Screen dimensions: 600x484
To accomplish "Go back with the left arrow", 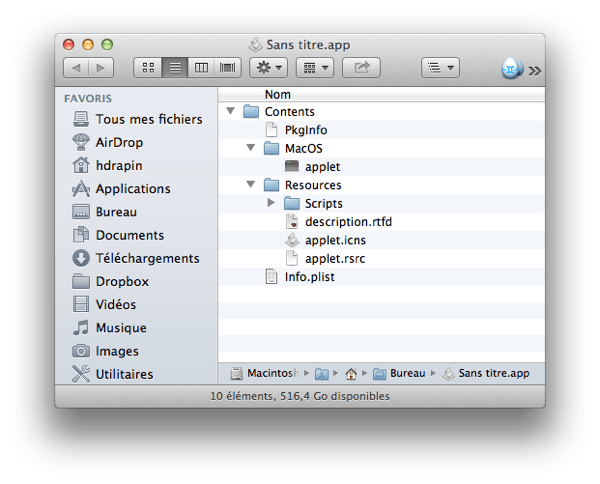I will (76, 68).
